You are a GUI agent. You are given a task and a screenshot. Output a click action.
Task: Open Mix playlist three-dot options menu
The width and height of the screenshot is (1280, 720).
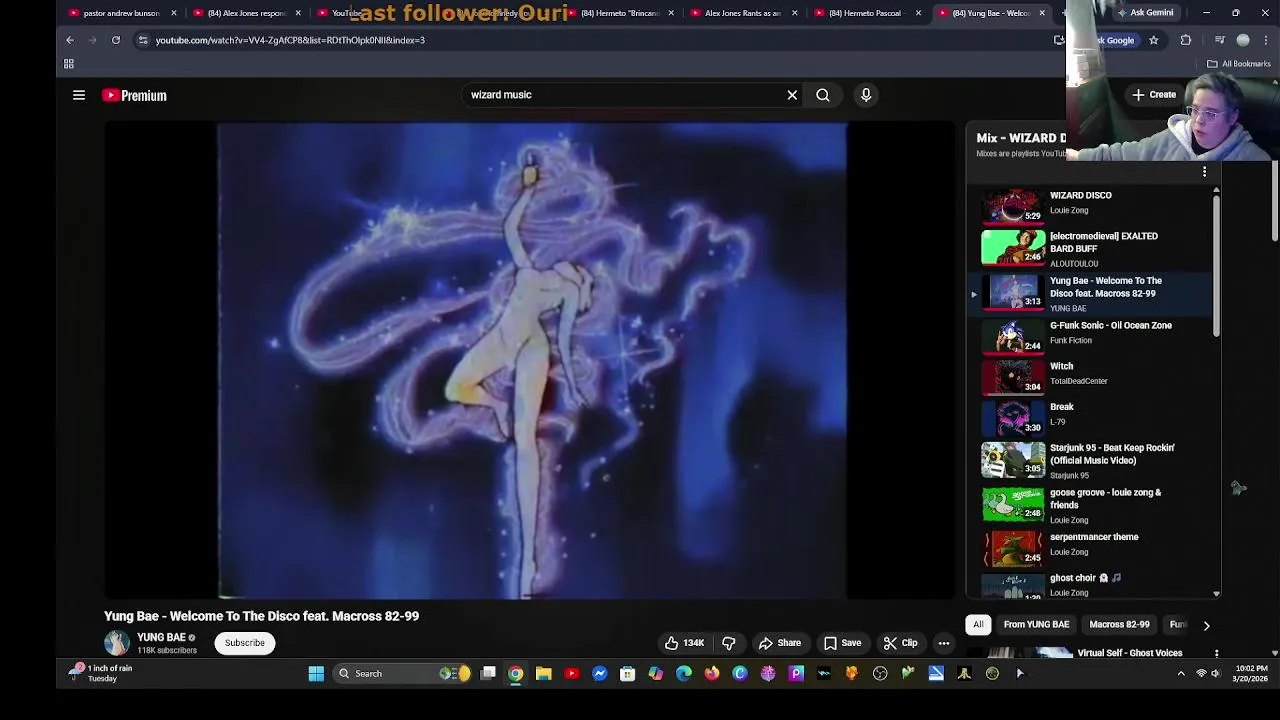(1204, 172)
